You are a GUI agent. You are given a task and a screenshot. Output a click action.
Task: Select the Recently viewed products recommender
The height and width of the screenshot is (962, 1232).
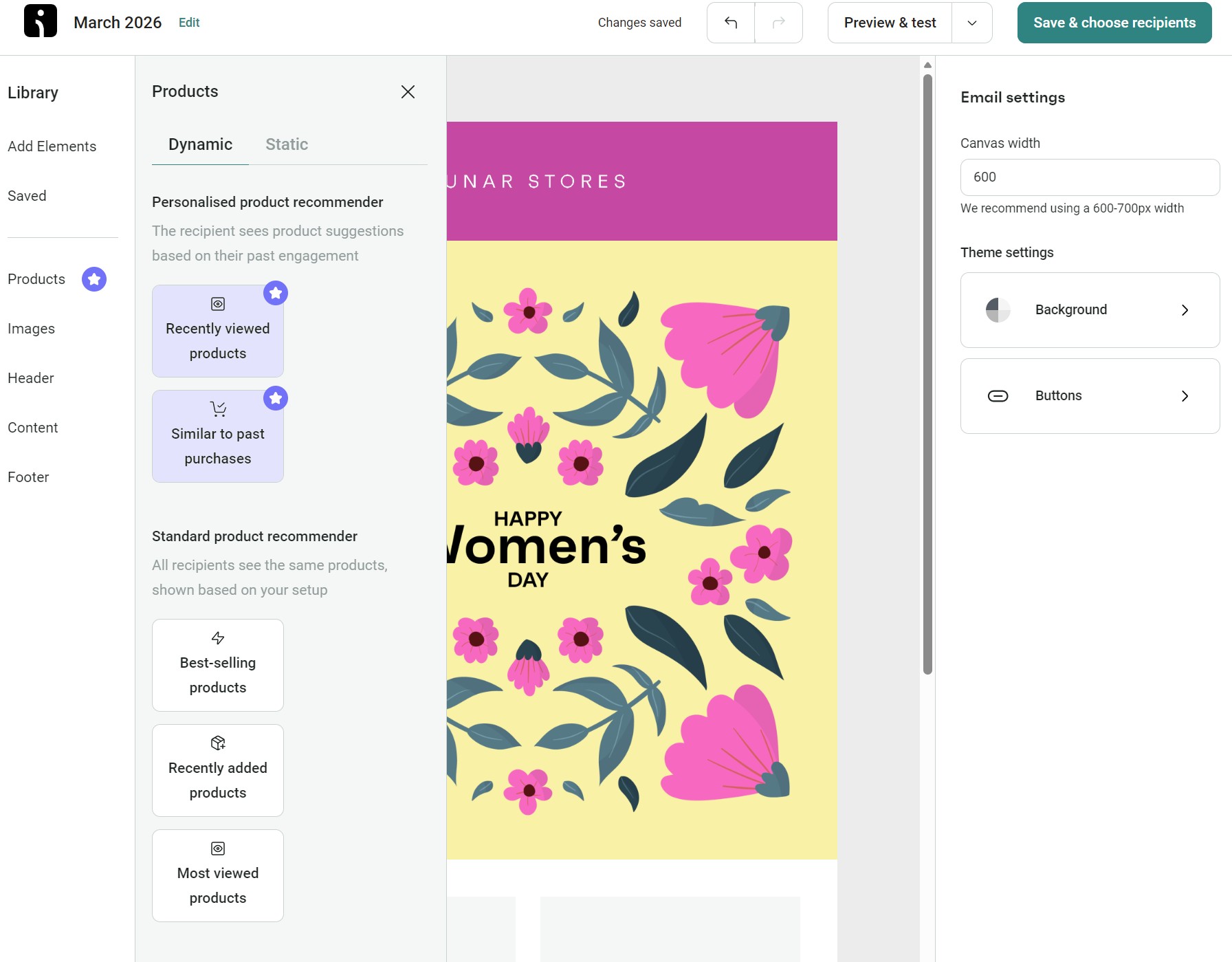point(217,330)
